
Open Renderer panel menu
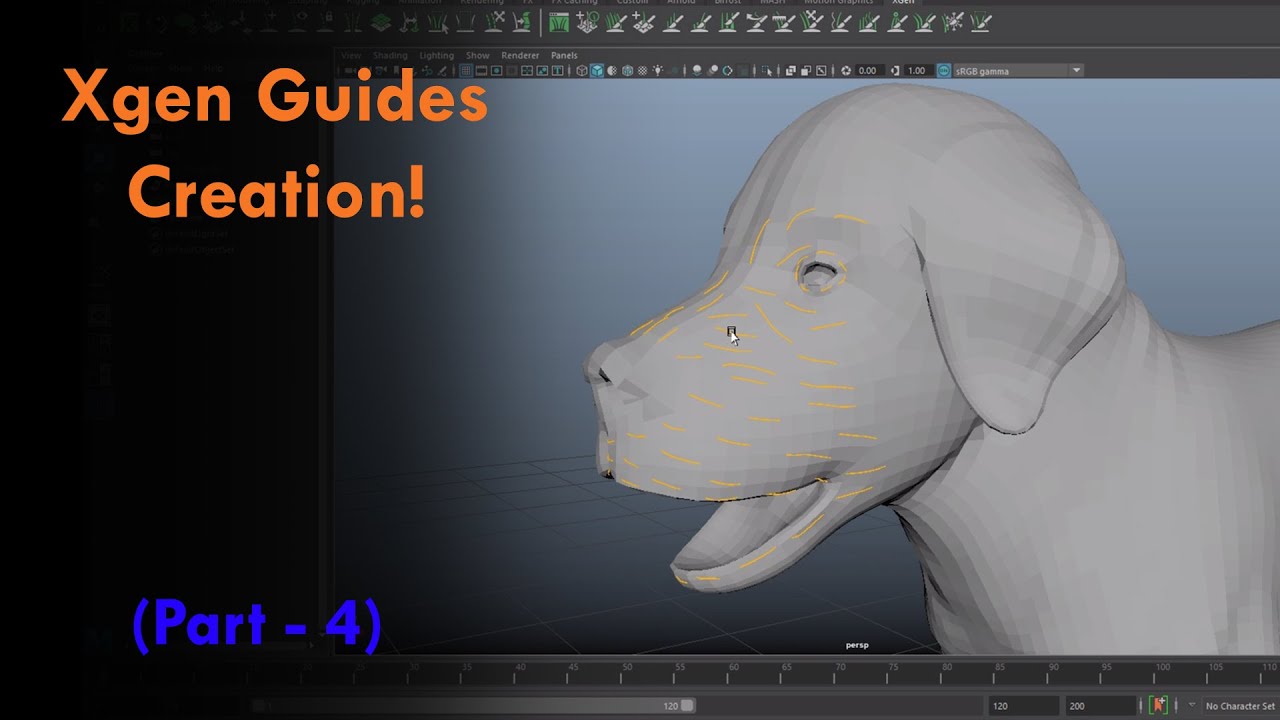(x=520, y=56)
